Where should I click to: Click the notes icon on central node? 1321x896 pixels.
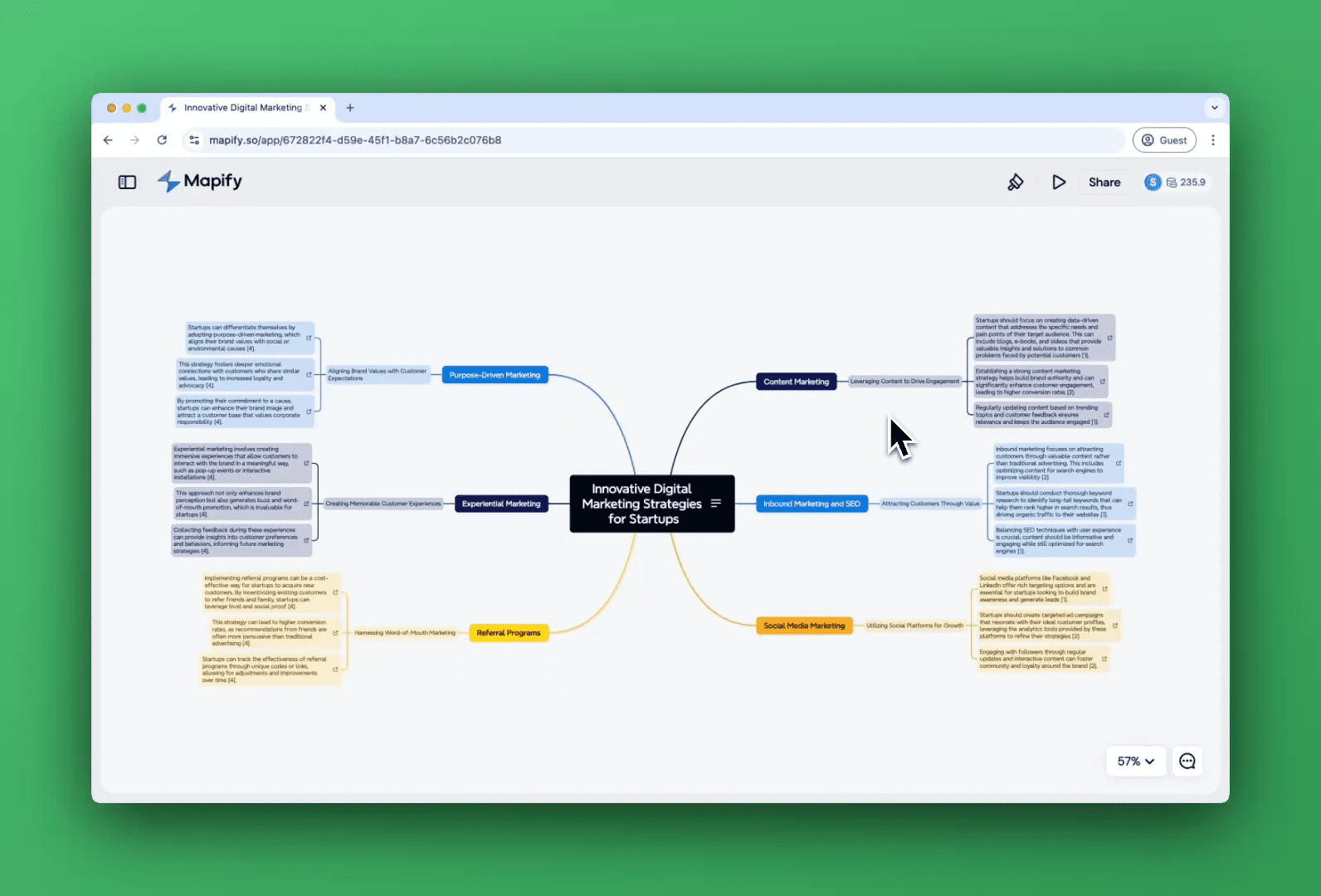click(x=716, y=504)
